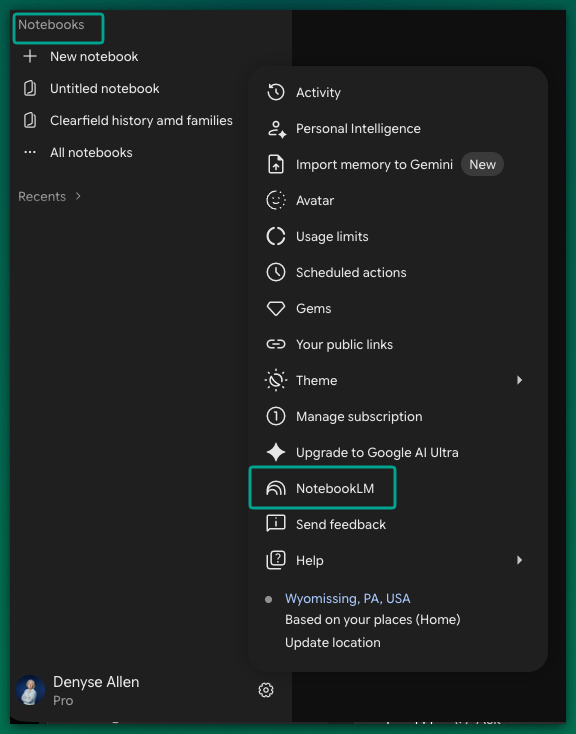Open the Help menu entry
This screenshot has width=576, height=734.
tap(398, 560)
